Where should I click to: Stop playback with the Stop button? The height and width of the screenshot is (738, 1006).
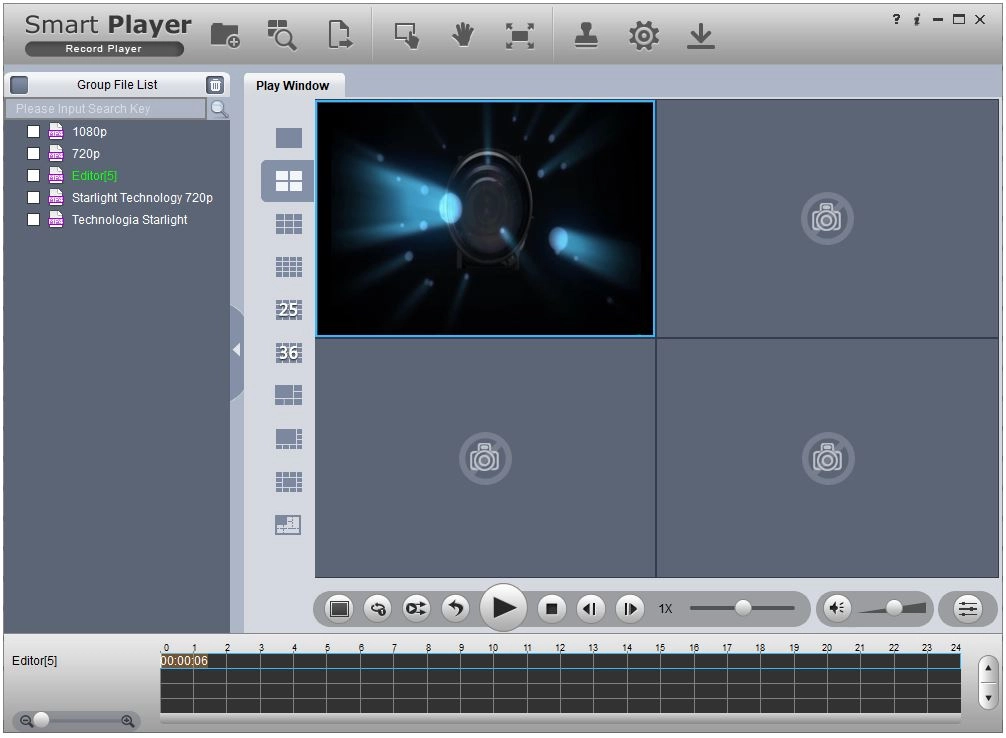pyautogui.click(x=552, y=608)
